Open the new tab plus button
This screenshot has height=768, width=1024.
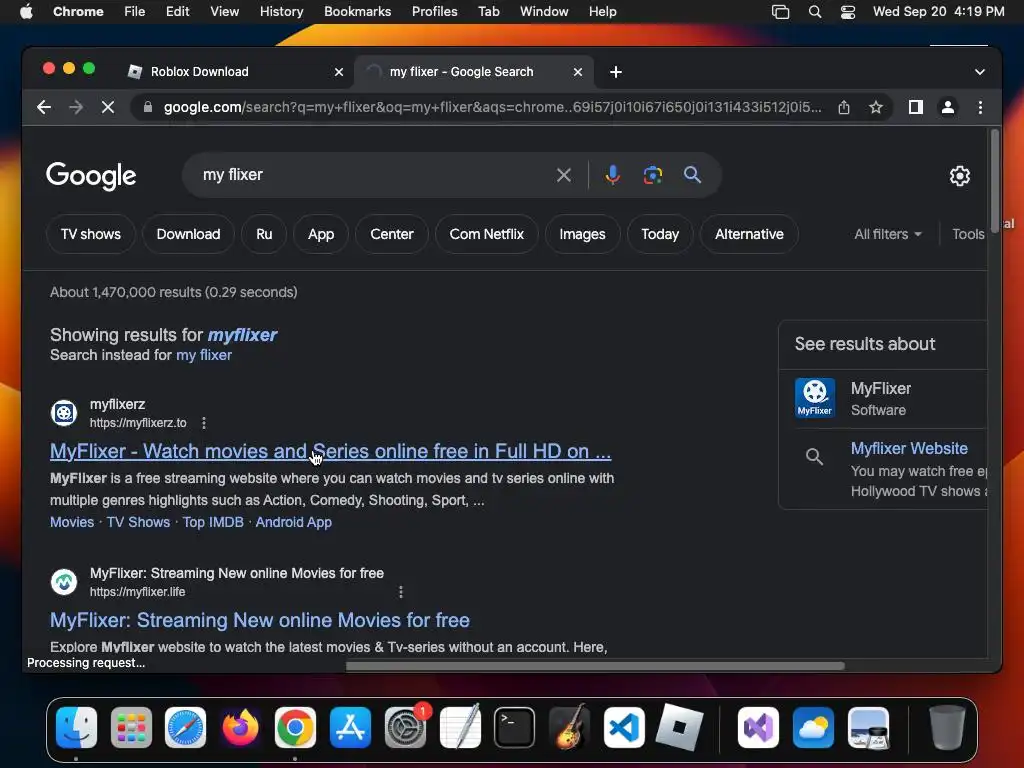click(615, 72)
